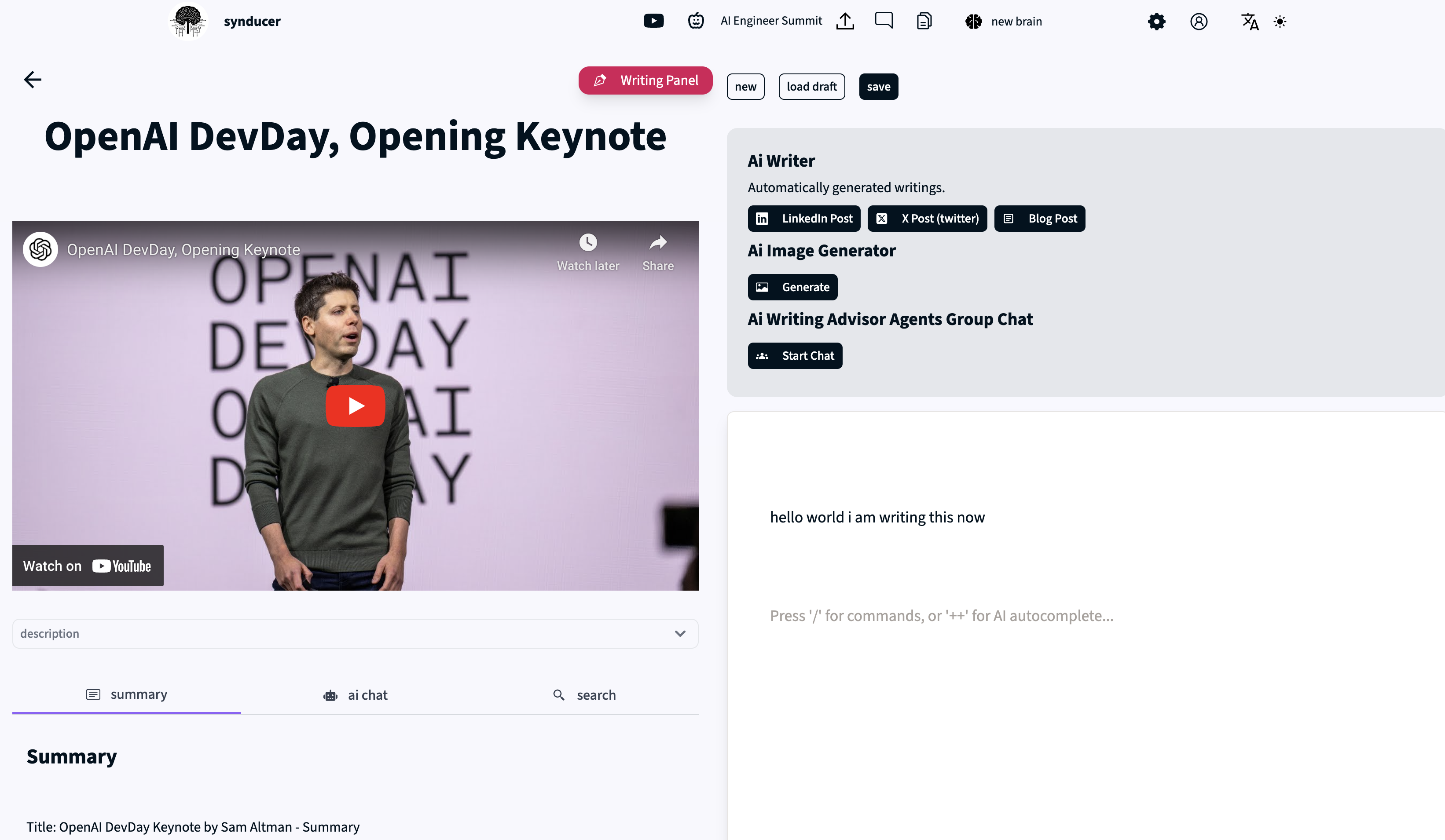Toggle the Writing Panel button

[x=645, y=80]
